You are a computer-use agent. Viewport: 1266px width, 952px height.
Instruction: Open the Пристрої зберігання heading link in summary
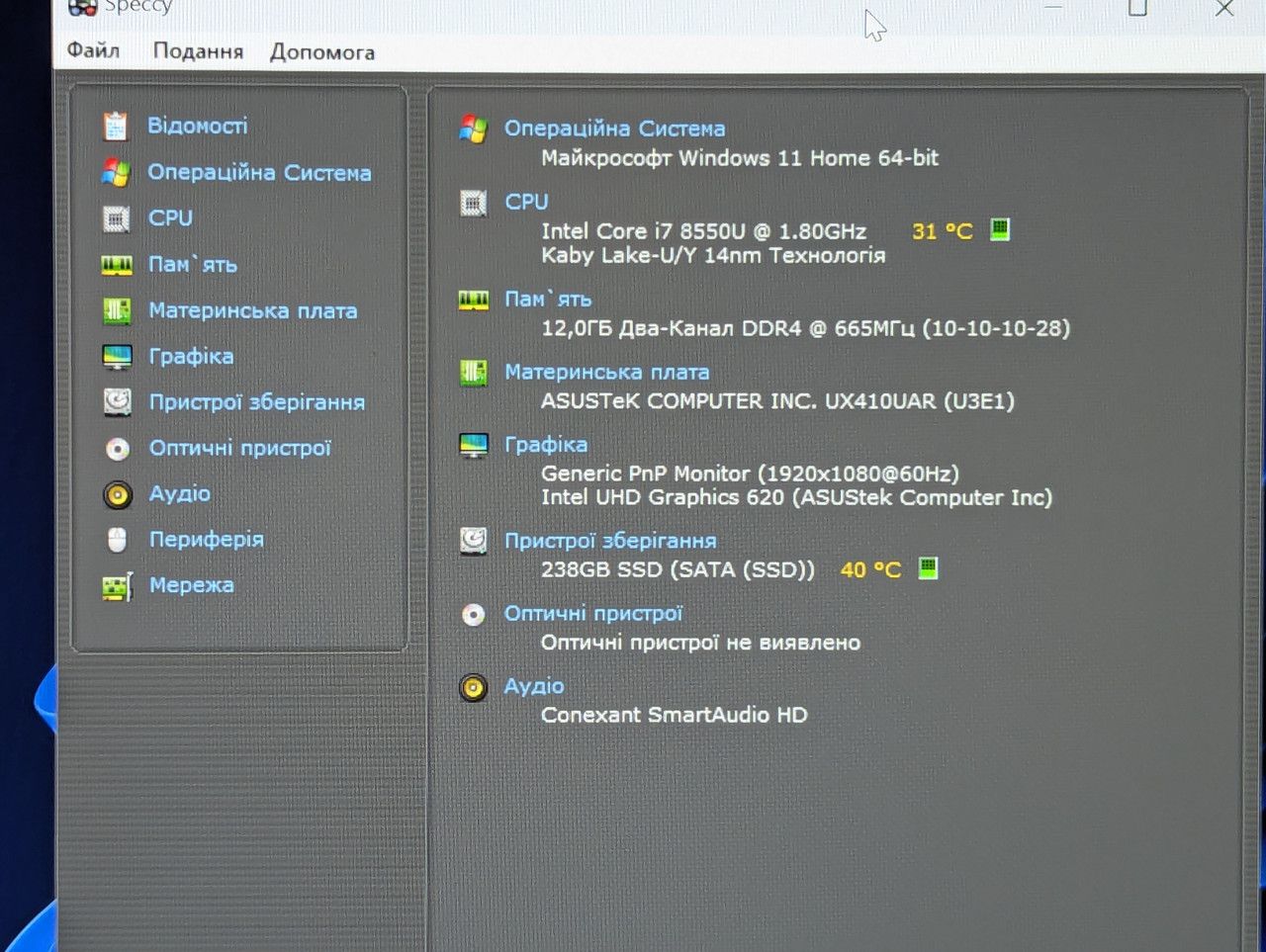point(610,541)
